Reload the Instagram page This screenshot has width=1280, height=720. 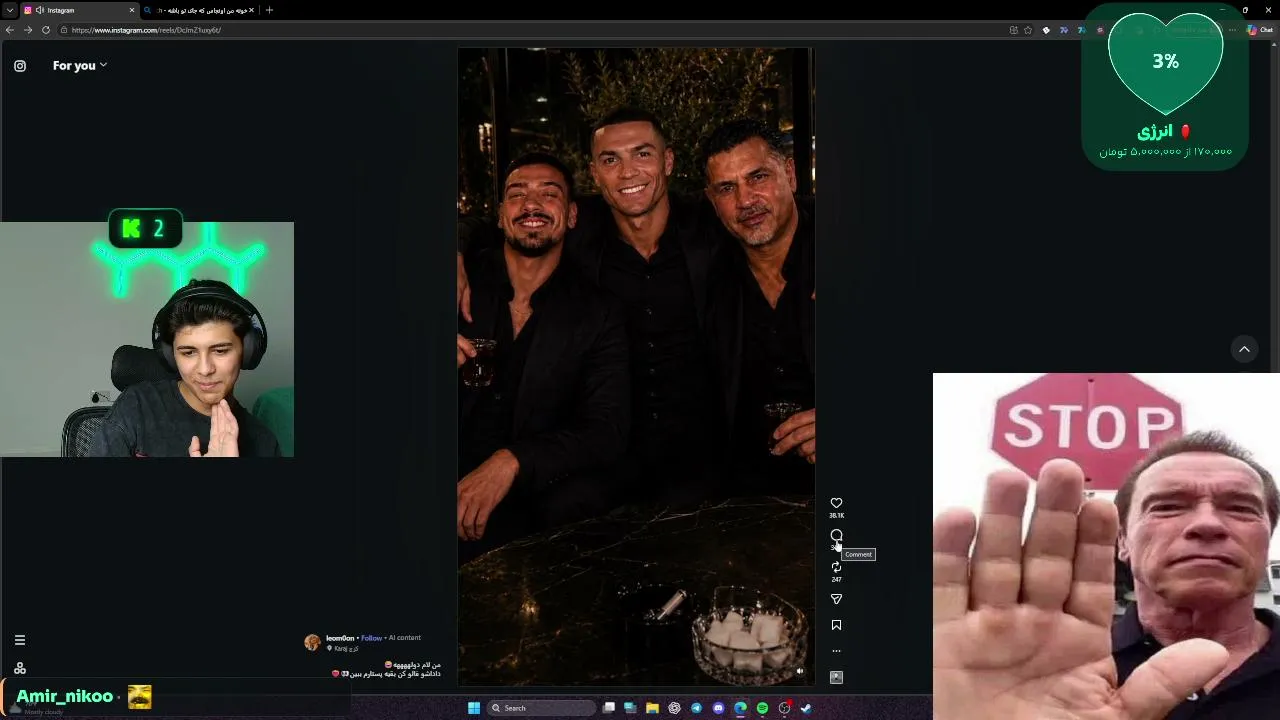pyautogui.click(x=46, y=30)
